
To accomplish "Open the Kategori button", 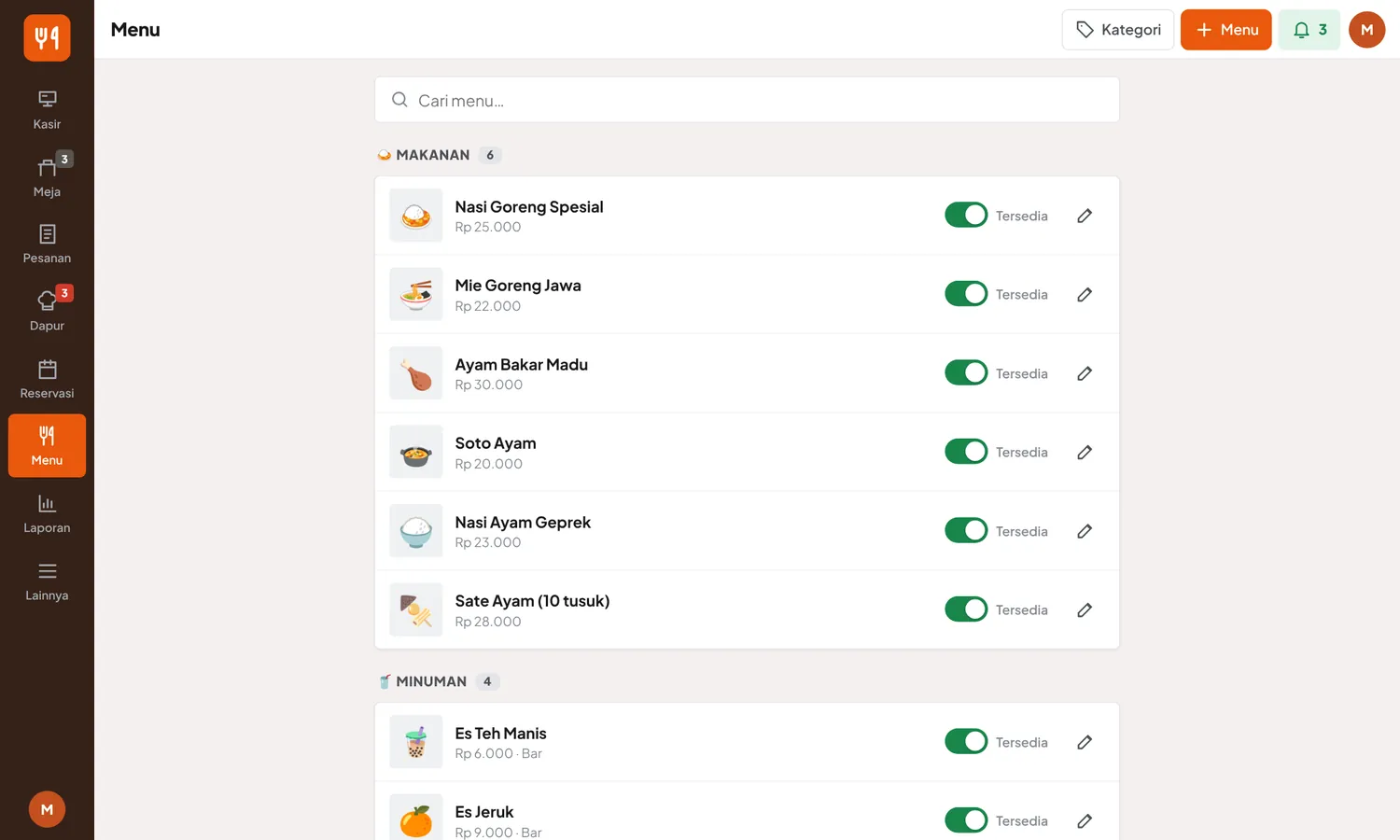I will click(x=1118, y=30).
